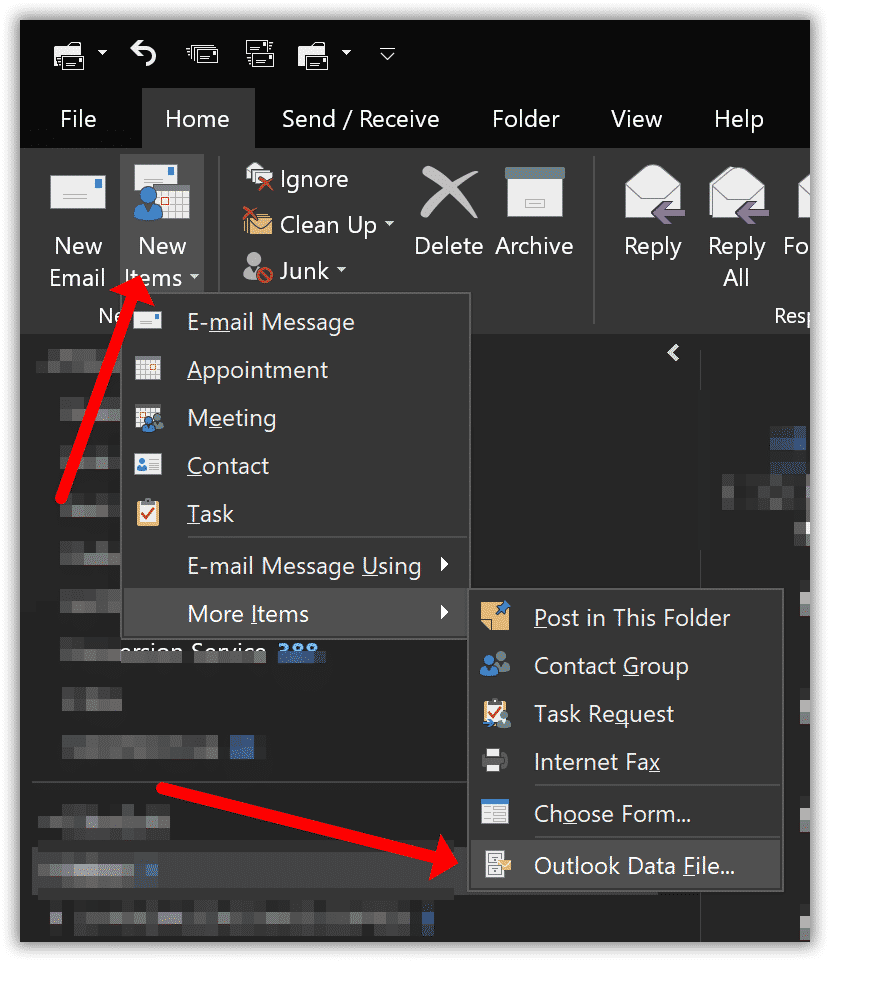Open the View ribbon tab
The width and height of the screenshot is (886, 987).
pos(636,119)
